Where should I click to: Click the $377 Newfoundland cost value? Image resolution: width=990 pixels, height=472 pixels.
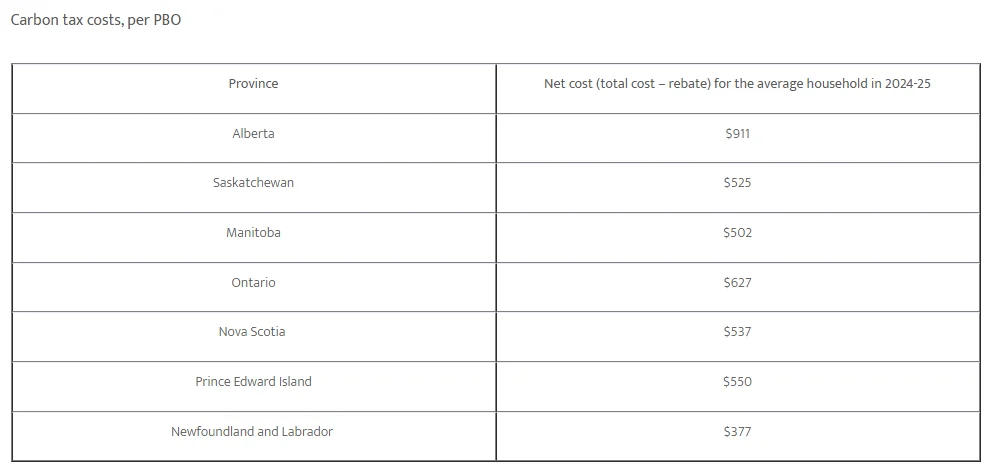737,432
